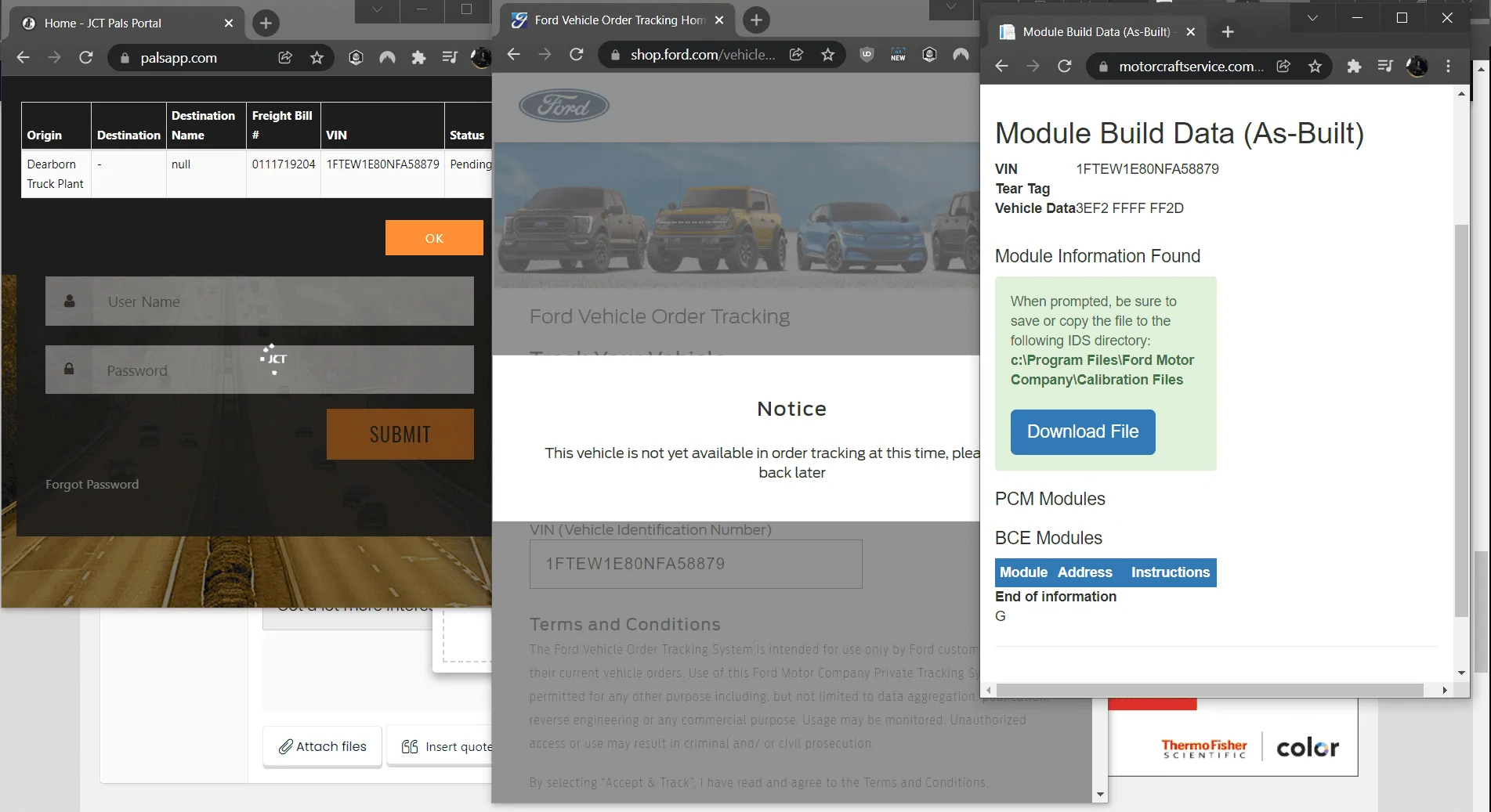Click the extensions puzzle icon in motorcraftservice window
1491x812 pixels.
(x=1354, y=67)
